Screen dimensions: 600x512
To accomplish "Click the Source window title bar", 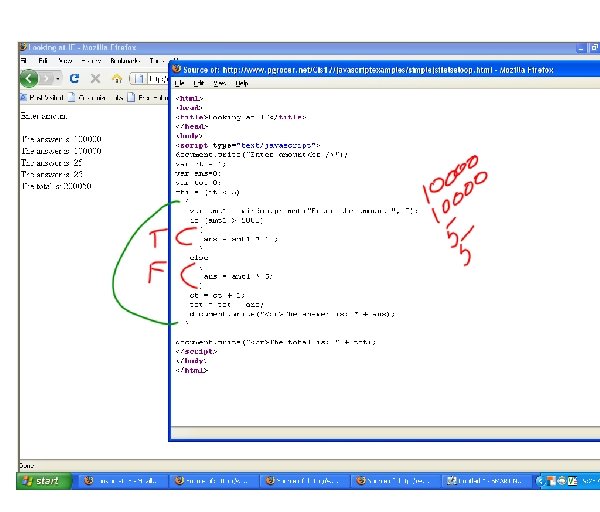I will (x=385, y=70).
